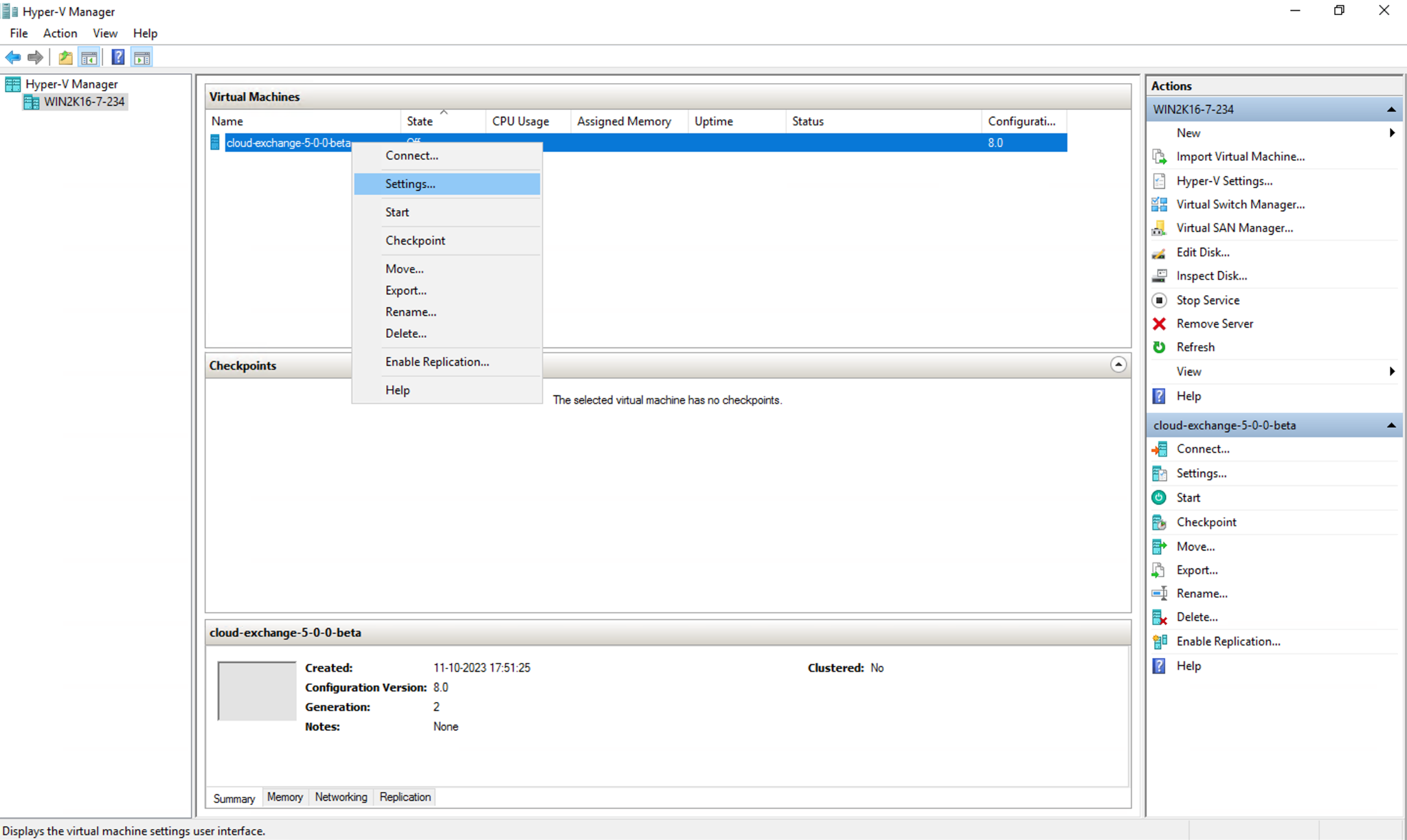Sort by CPU Usage column header

528,121
